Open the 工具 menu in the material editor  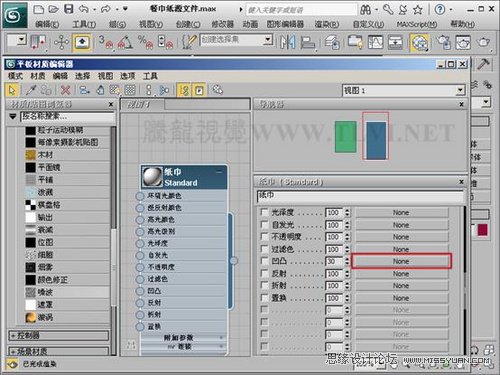[x=150, y=76]
